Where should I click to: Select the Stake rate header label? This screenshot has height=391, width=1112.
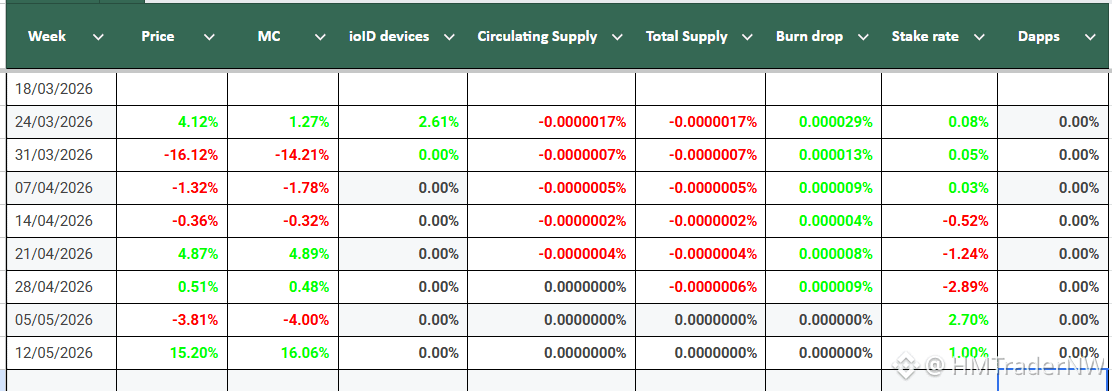pos(925,36)
